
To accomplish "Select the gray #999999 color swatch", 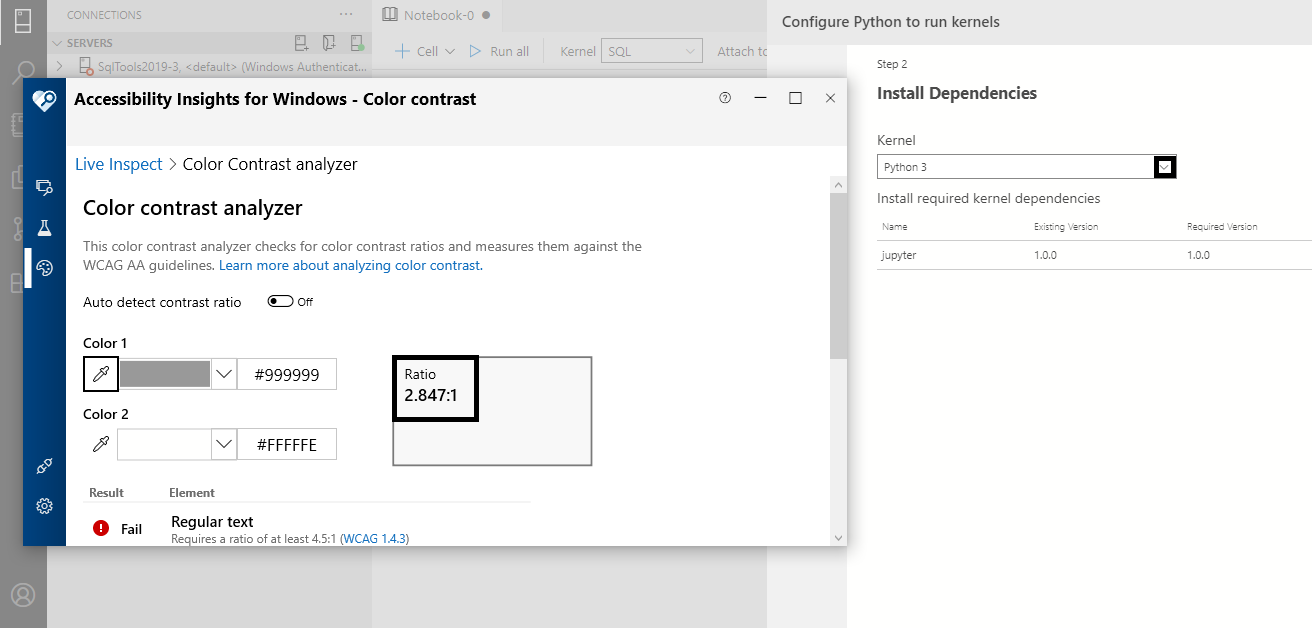I will (x=167, y=374).
